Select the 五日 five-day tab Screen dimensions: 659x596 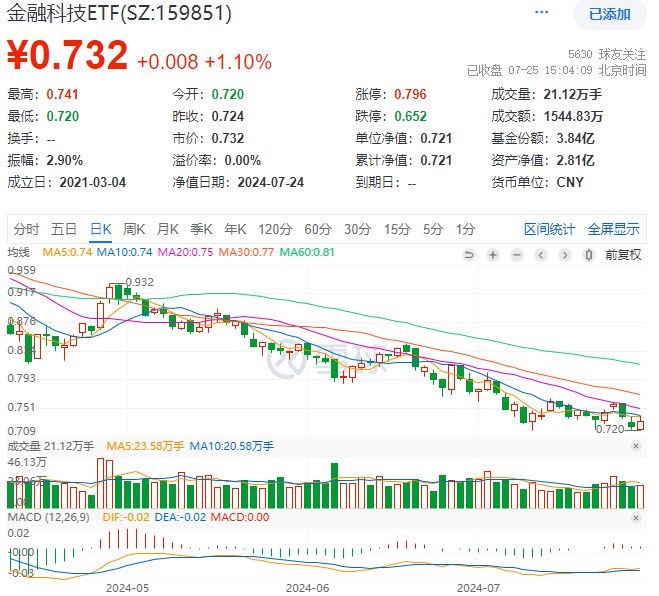(64, 229)
